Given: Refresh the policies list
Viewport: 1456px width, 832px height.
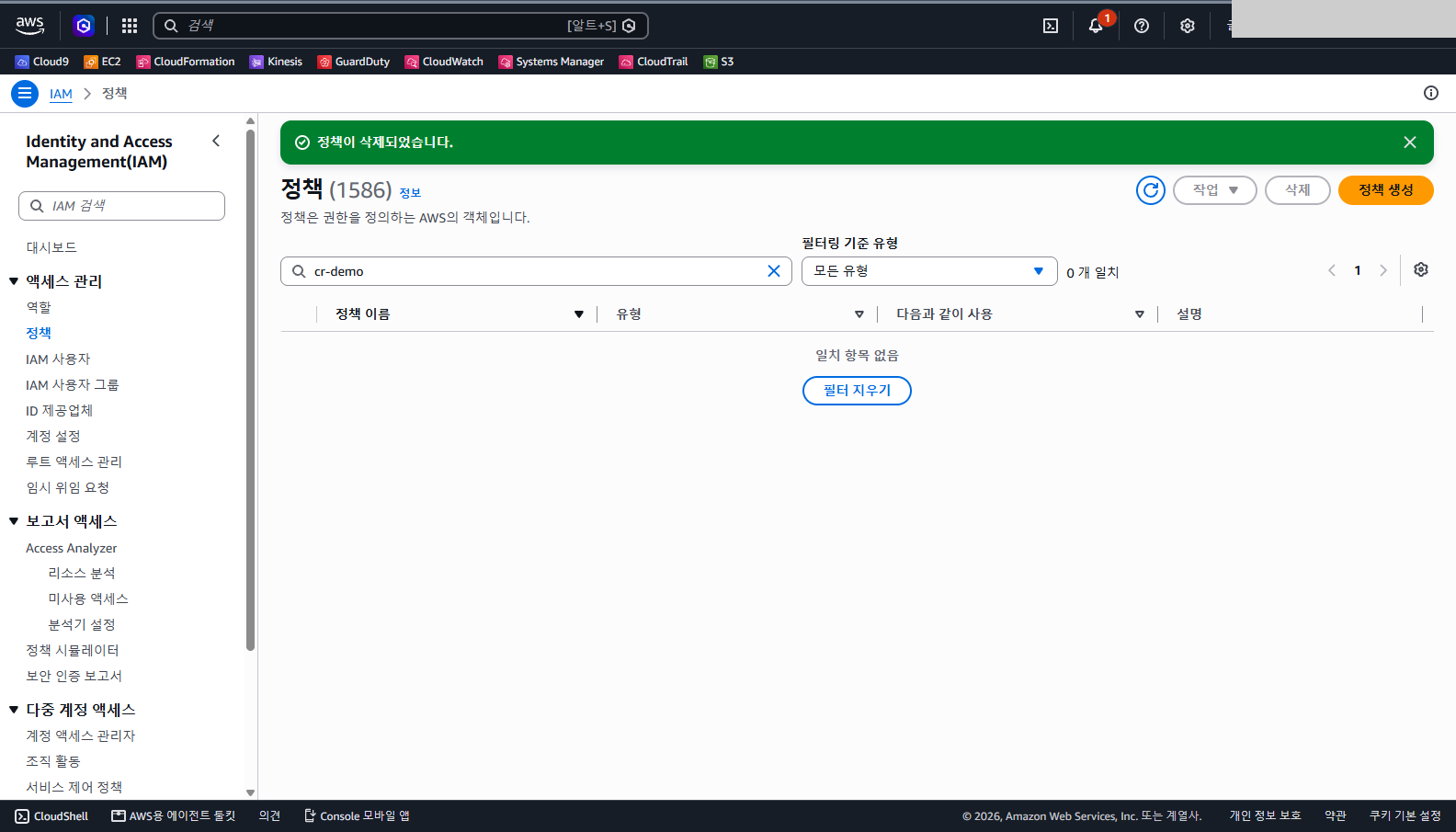Looking at the screenshot, I should (1151, 190).
